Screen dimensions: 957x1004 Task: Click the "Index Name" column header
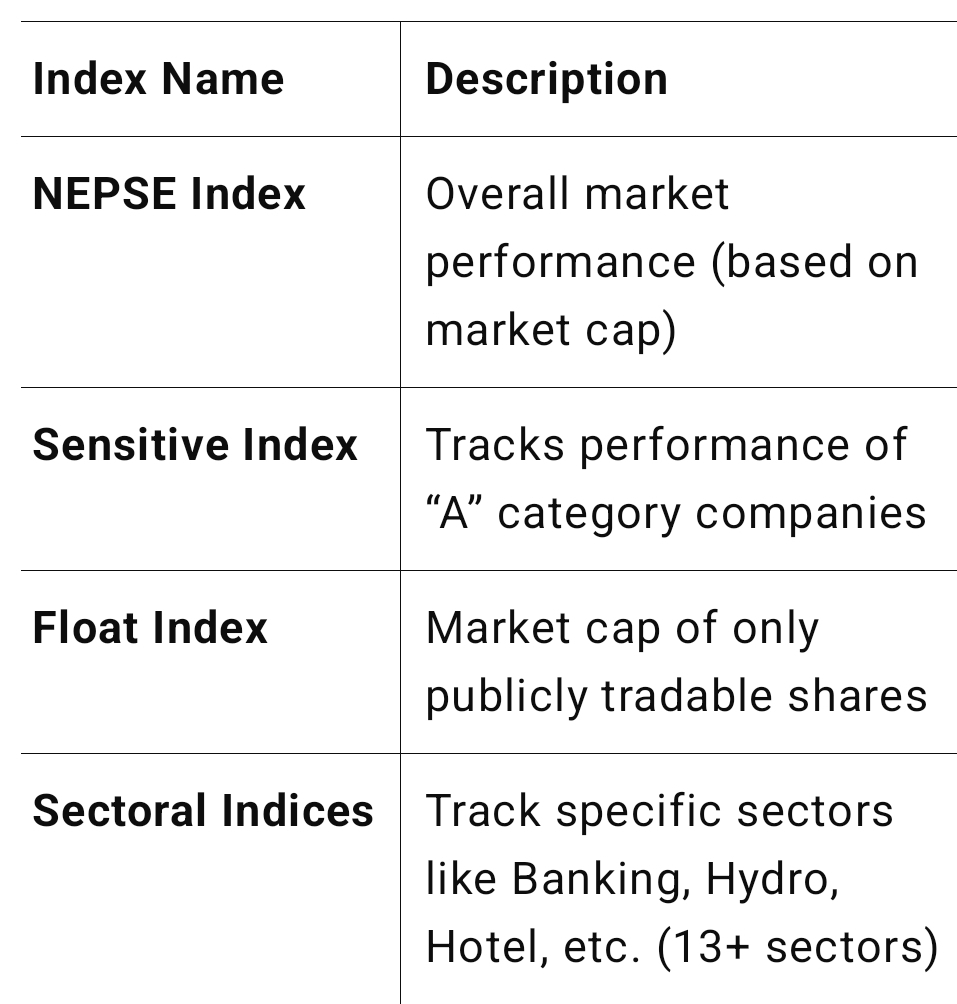(x=158, y=79)
